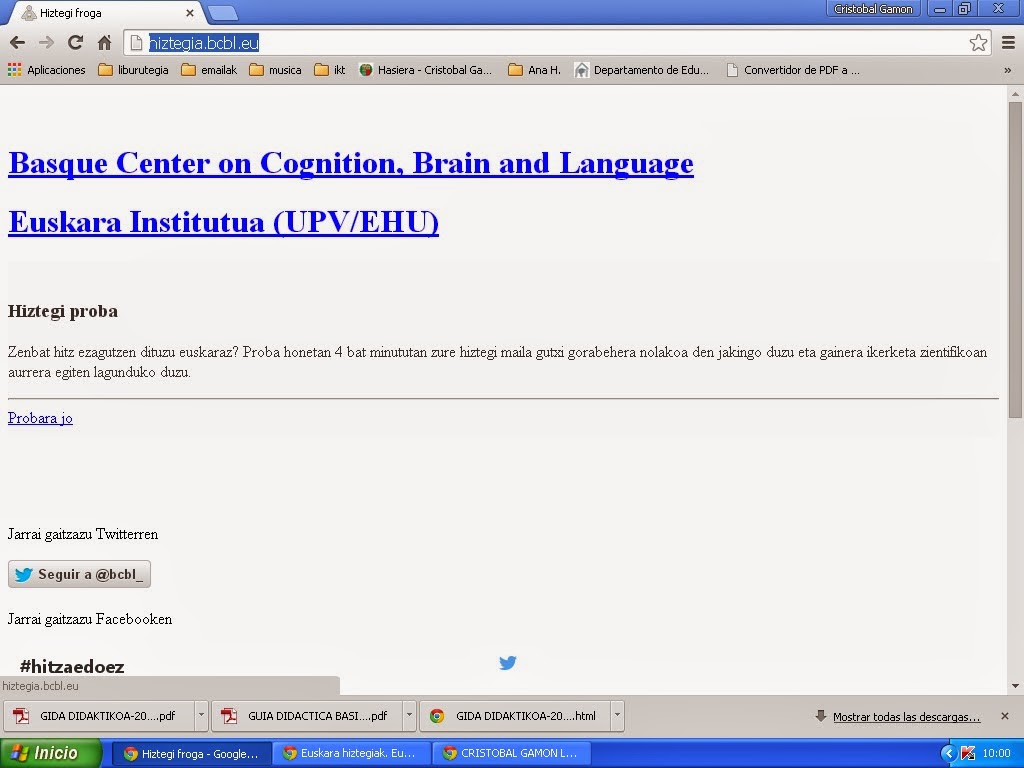Click the page vertical scrollbar thumb
Image resolution: width=1024 pixels, height=768 pixels.
click(x=1015, y=259)
